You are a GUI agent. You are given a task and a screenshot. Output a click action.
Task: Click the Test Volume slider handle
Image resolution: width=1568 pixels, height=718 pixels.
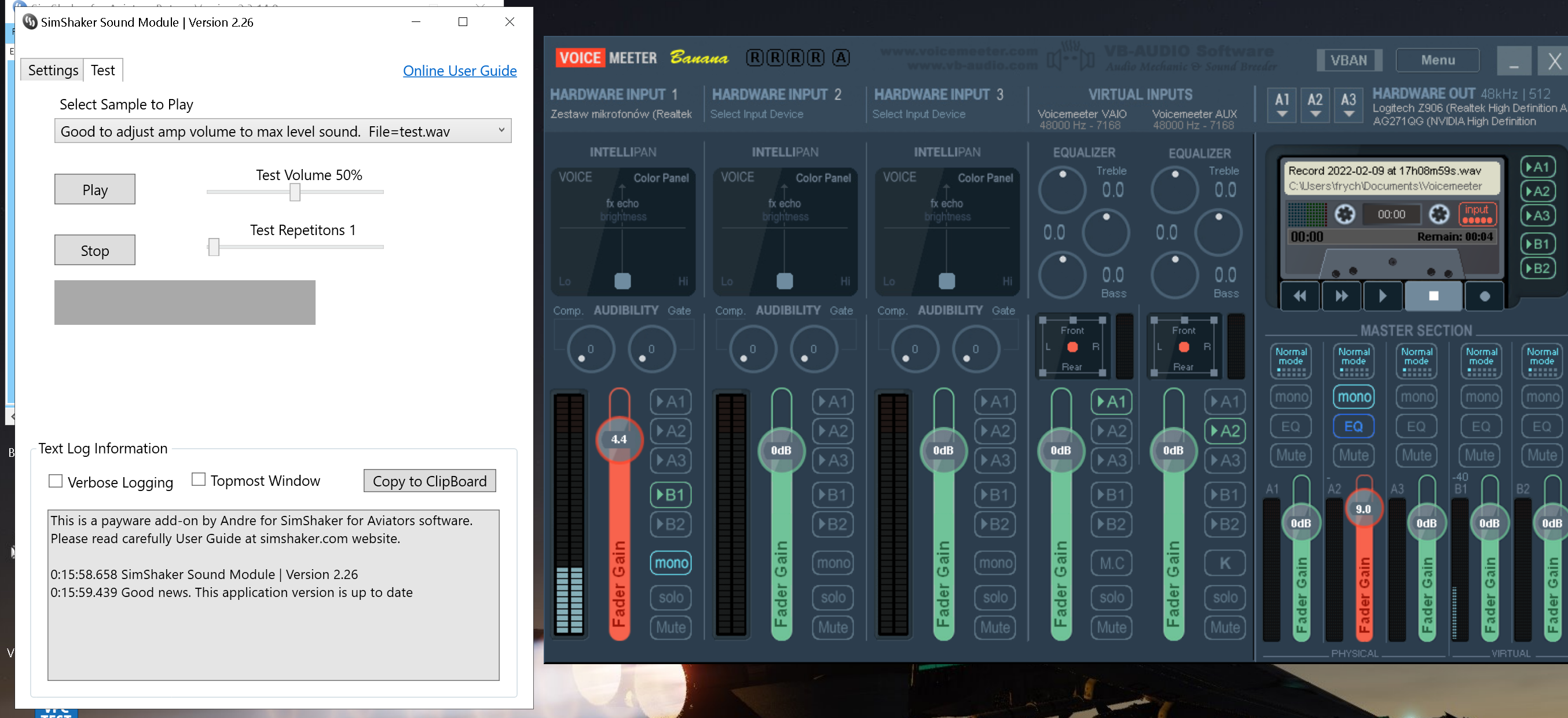click(295, 192)
